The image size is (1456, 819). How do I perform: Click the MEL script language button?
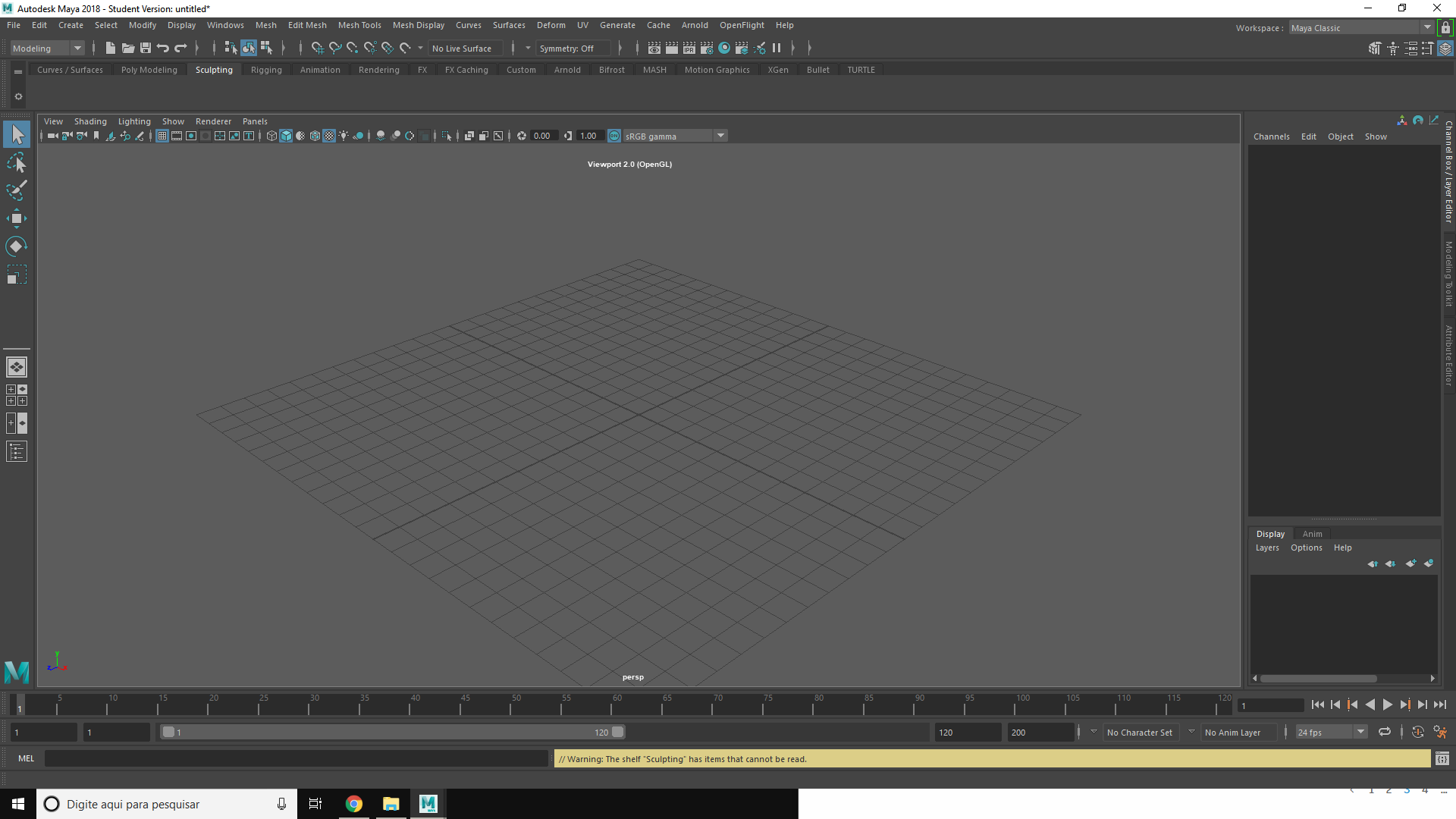[x=27, y=758]
